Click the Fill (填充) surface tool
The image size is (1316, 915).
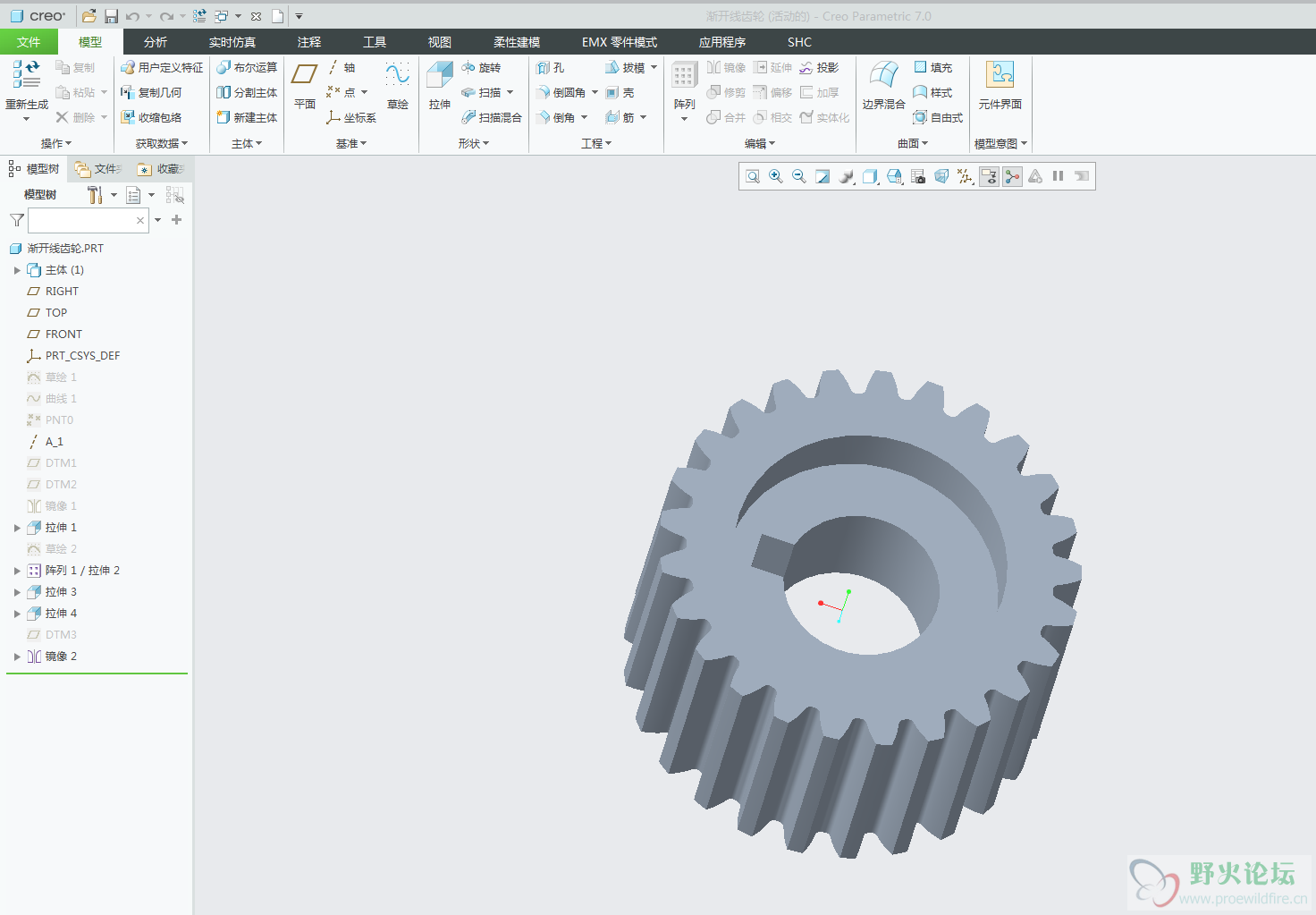[x=932, y=67]
